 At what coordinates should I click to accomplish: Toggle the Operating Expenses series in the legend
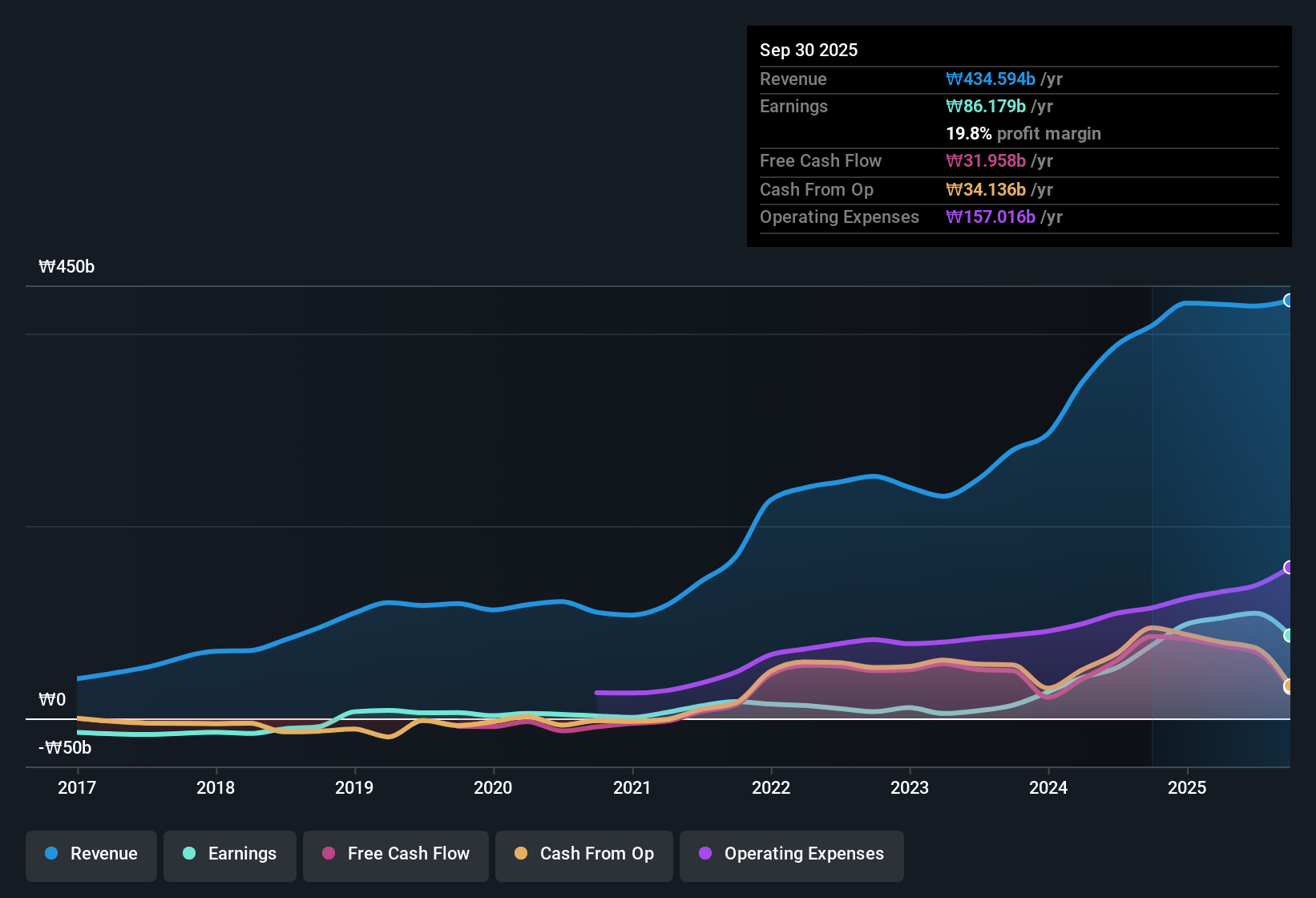[791, 854]
